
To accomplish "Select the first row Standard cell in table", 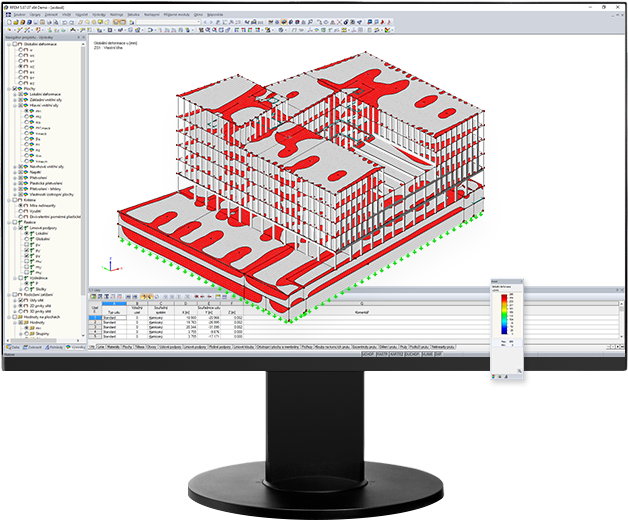I will point(114,318).
